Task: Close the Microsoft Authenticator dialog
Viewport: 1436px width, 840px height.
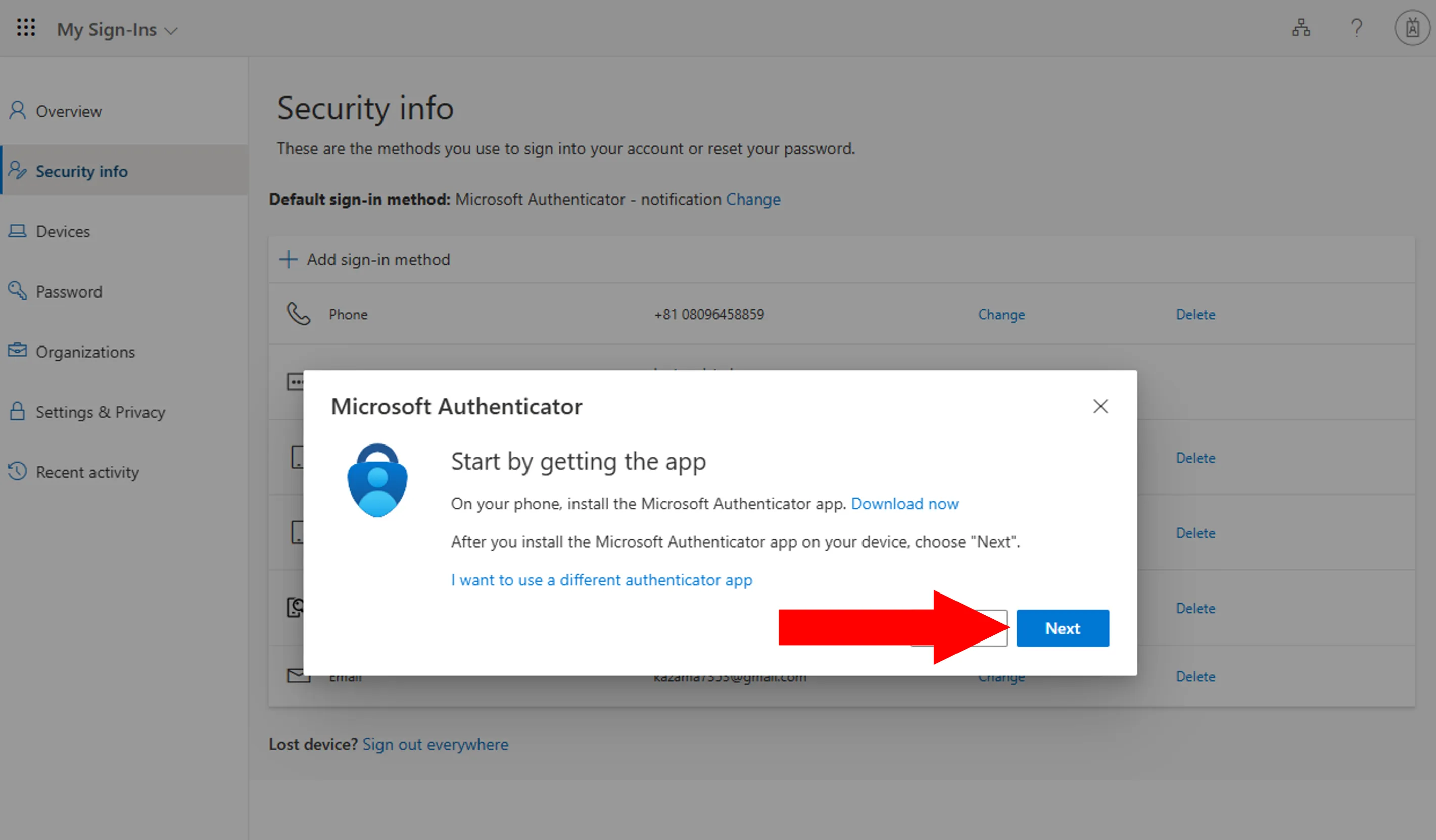Action: 1100,406
